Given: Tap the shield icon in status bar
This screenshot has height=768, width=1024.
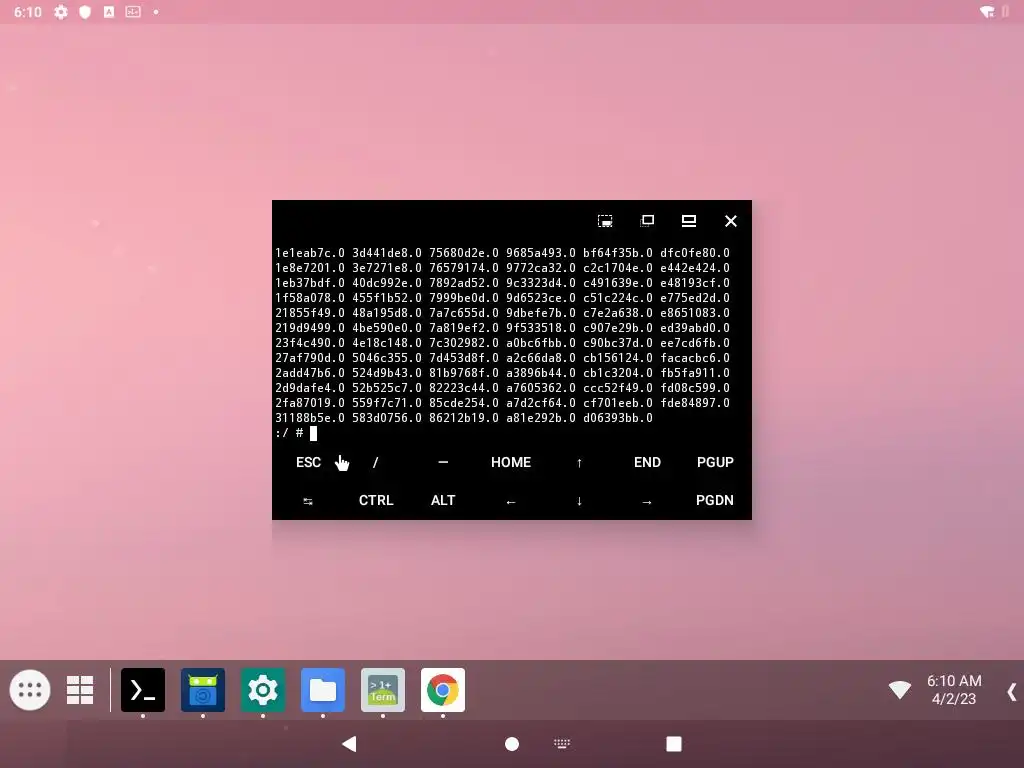Looking at the screenshot, I should click(x=85, y=12).
